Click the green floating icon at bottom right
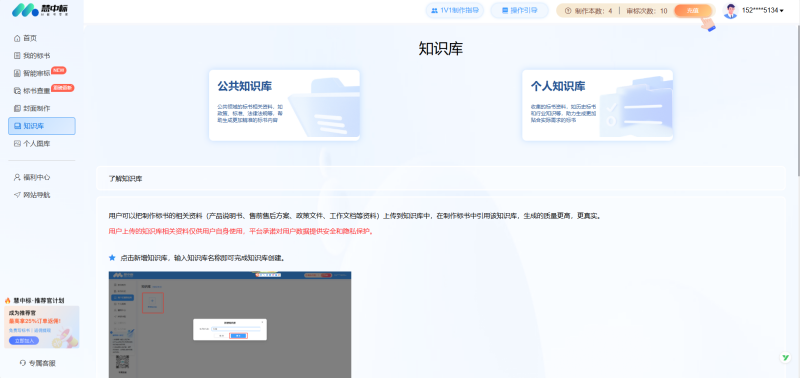Image resolution: width=800 pixels, height=378 pixels. 785,358
